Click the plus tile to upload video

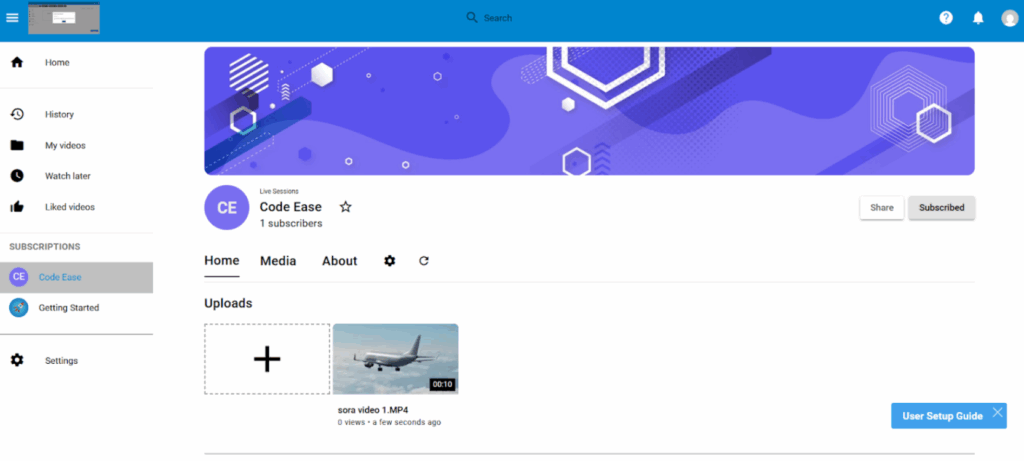click(267, 359)
